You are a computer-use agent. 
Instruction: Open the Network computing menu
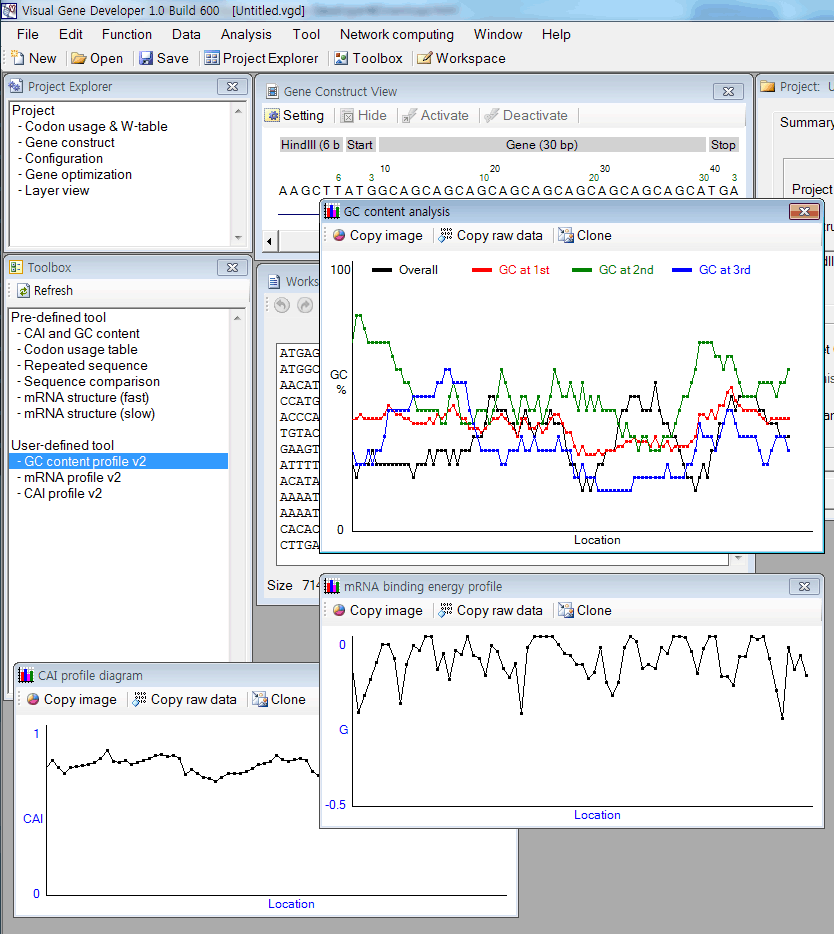click(397, 34)
